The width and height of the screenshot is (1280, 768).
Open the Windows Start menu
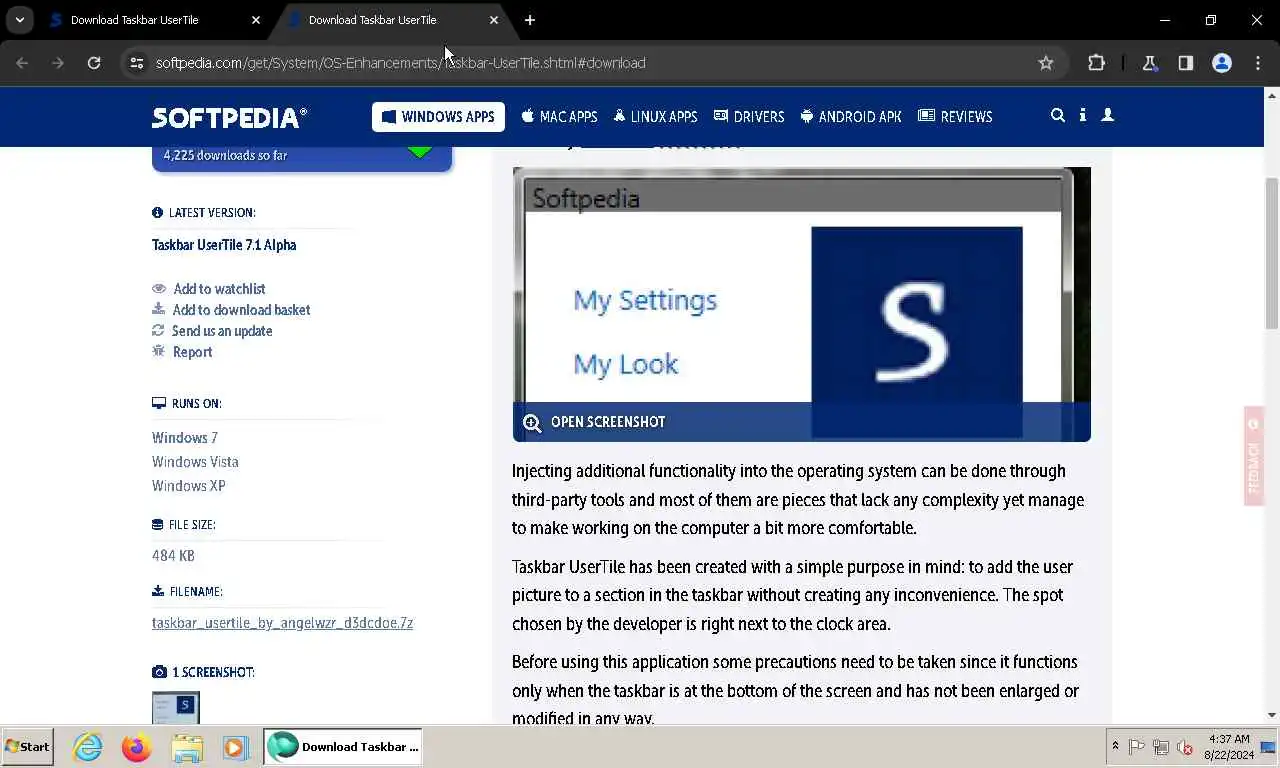tap(27, 747)
